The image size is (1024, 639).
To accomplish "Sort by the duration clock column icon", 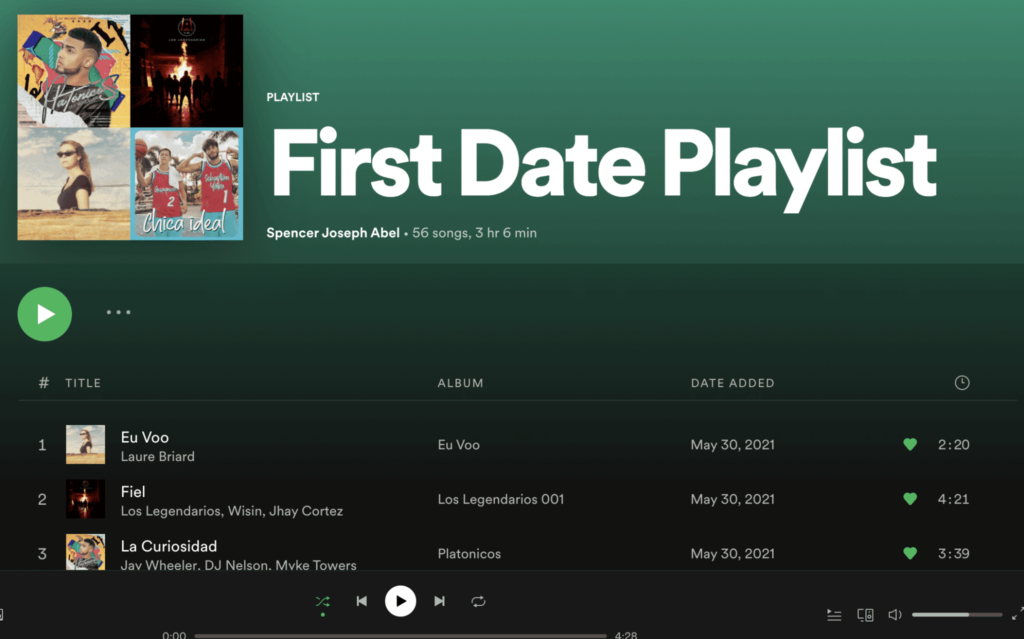I will click(962, 383).
